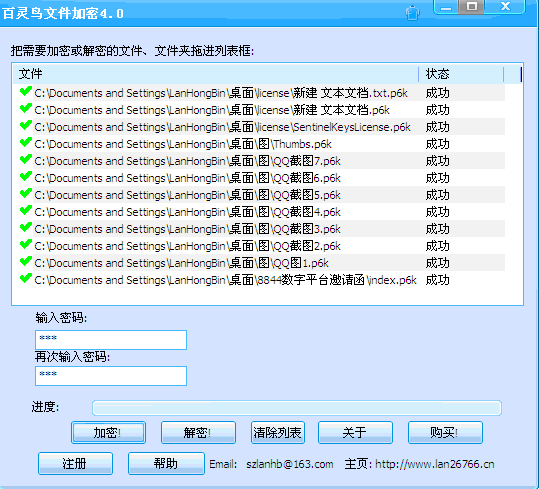Click the 进度 progress bar
Screen dimensions: 539x489
(297, 408)
